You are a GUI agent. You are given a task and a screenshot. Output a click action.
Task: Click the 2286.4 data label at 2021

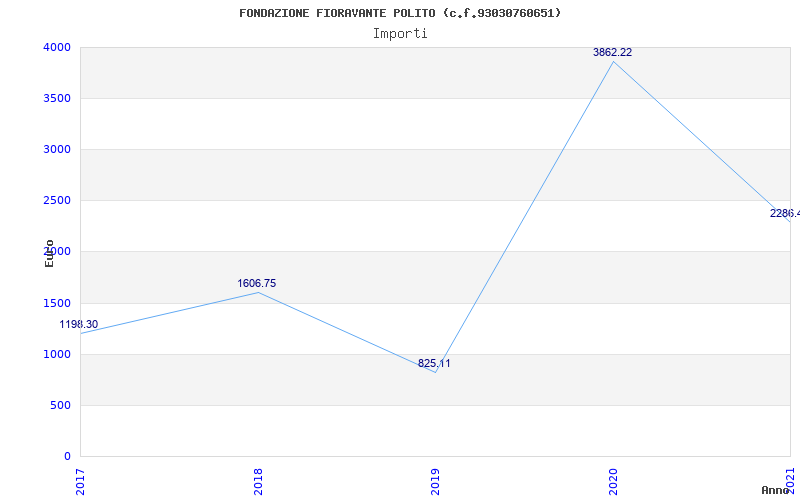pyautogui.click(x=785, y=213)
